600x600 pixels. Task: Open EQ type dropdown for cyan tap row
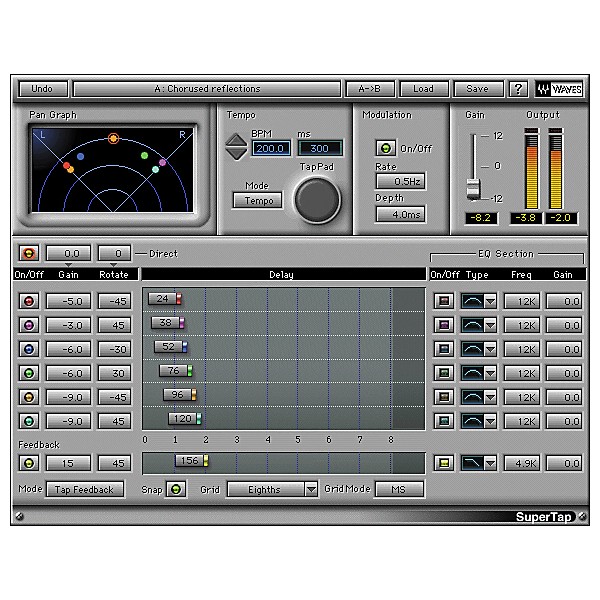(x=491, y=421)
